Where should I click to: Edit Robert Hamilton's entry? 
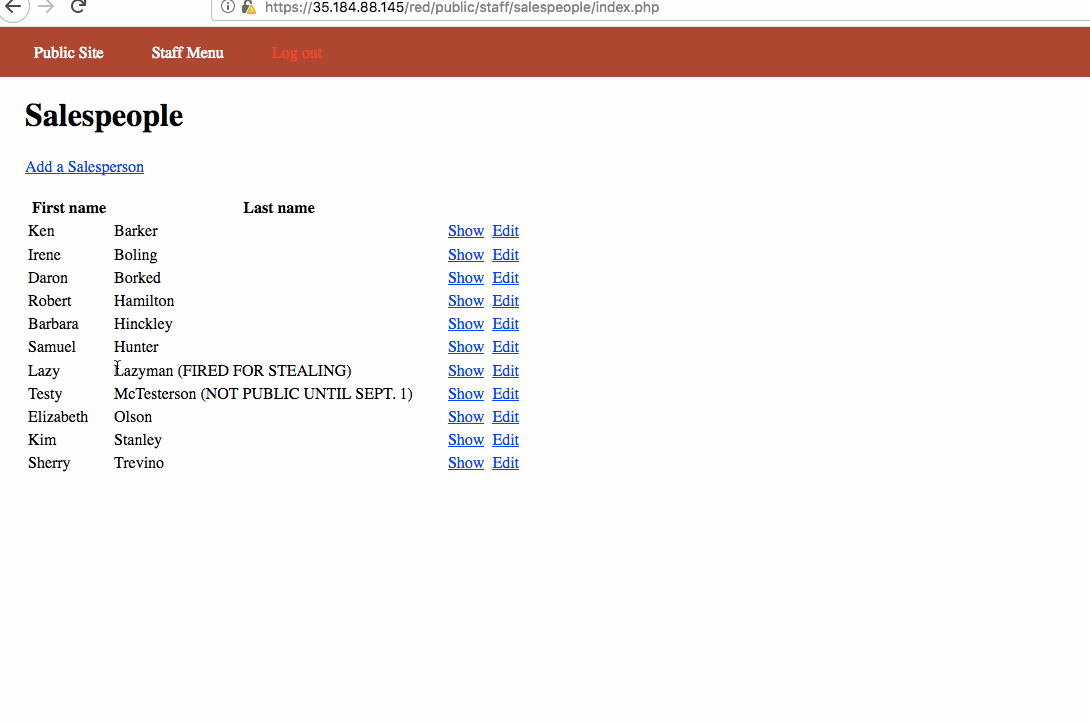[x=505, y=301]
